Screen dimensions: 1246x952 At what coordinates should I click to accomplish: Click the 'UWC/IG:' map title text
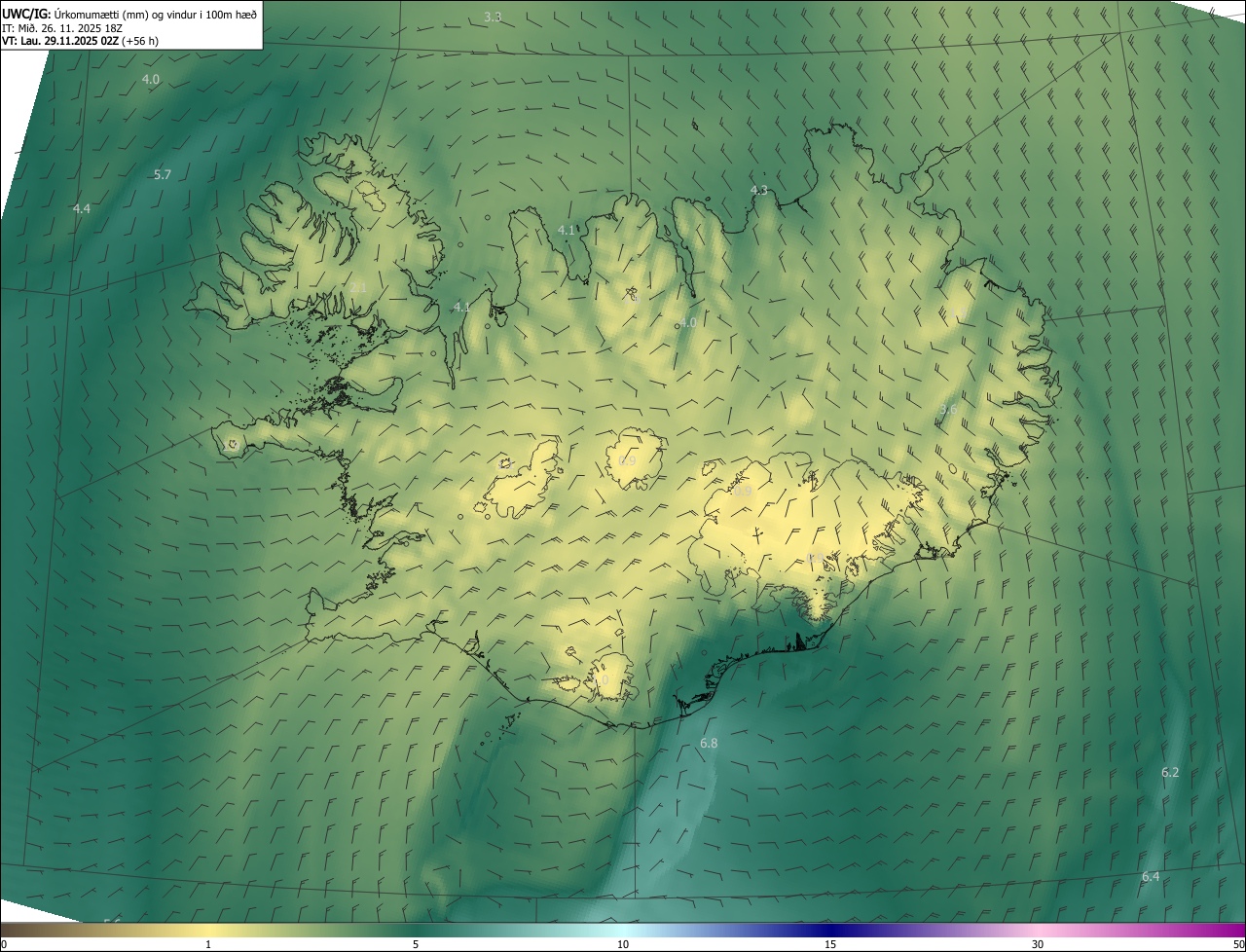click(26, 14)
